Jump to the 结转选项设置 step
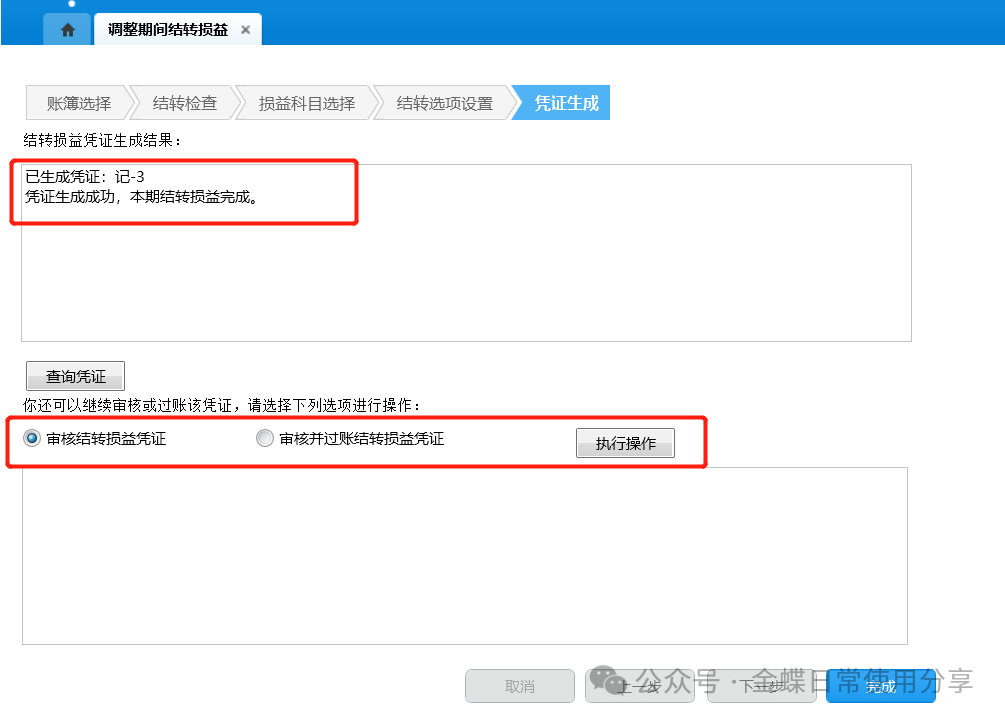This screenshot has height=721, width=1005. tap(444, 103)
